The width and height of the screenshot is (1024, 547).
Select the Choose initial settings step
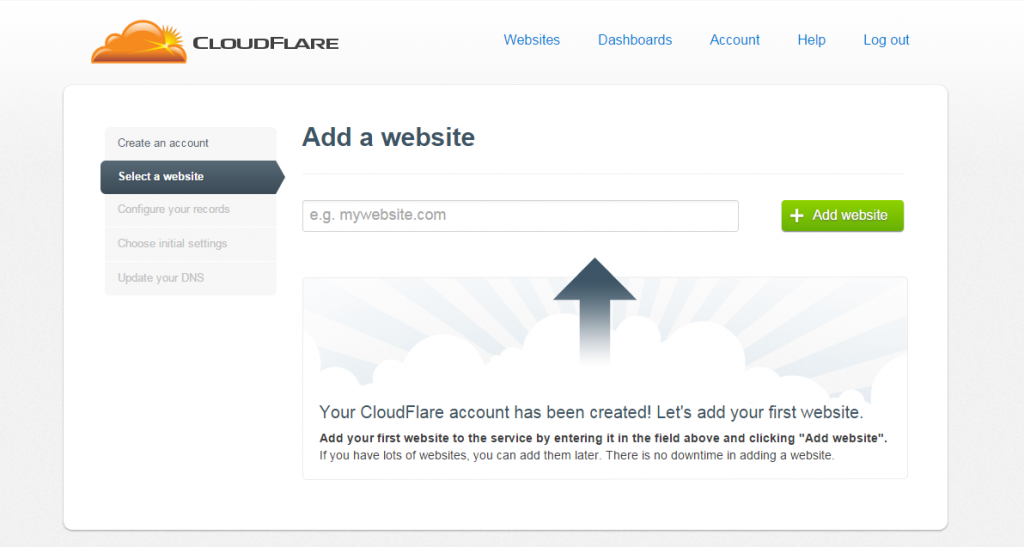[191, 243]
